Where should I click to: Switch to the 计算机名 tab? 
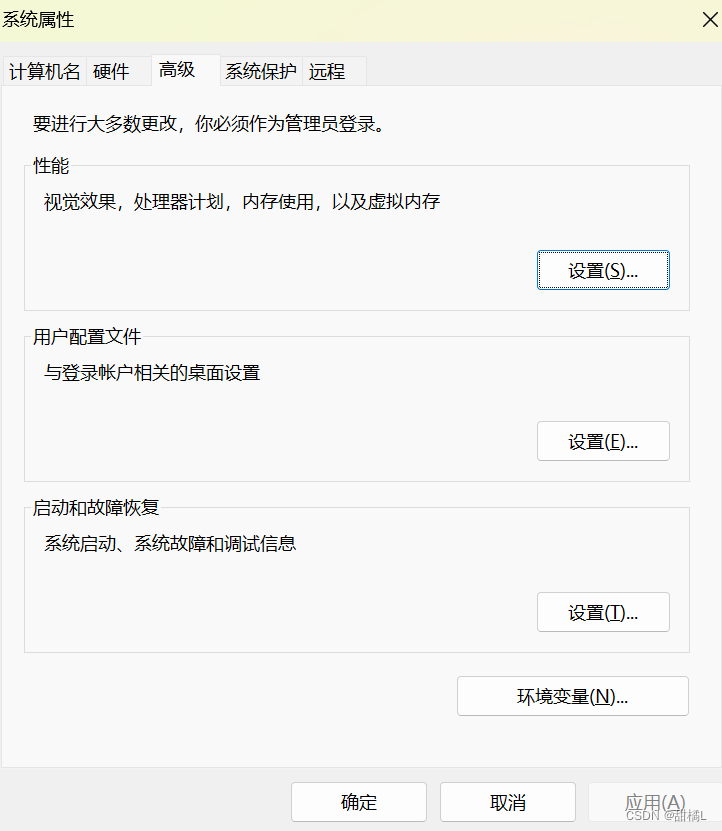[45, 71]
